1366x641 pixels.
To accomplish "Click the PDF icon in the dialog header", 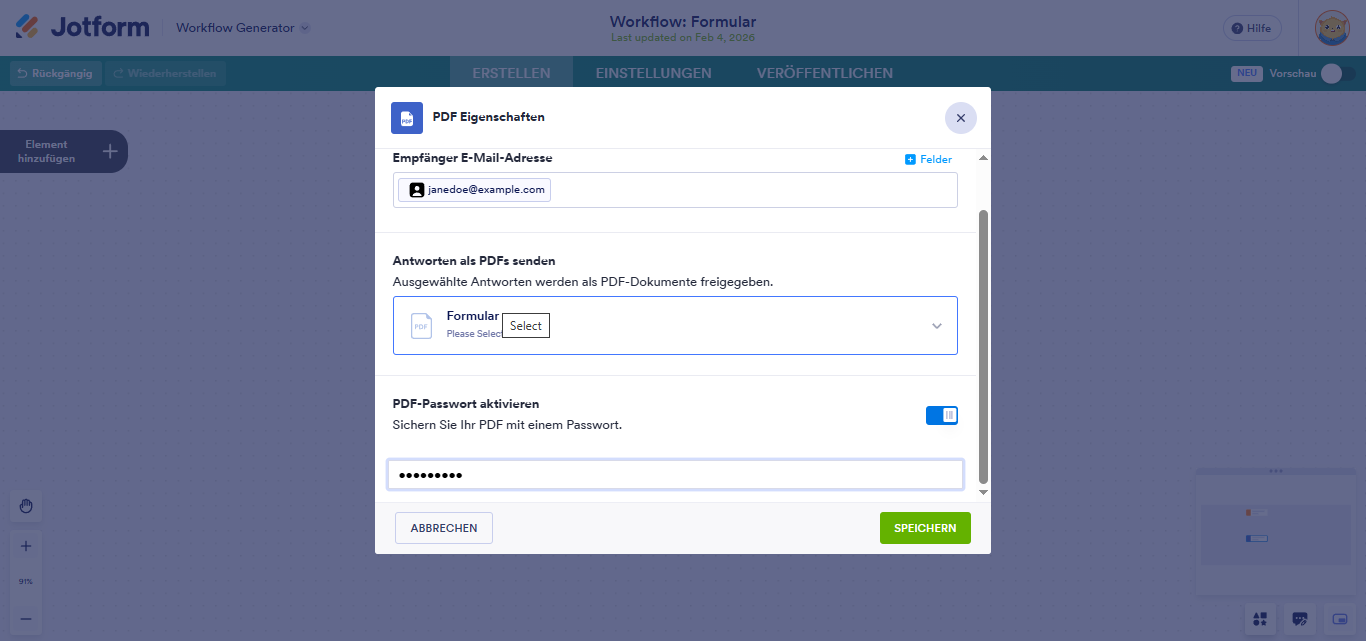I will [406, 117].
